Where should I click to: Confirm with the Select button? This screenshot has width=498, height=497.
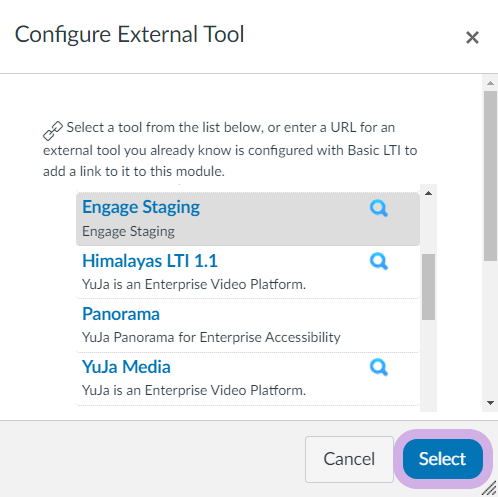(442, 459)
